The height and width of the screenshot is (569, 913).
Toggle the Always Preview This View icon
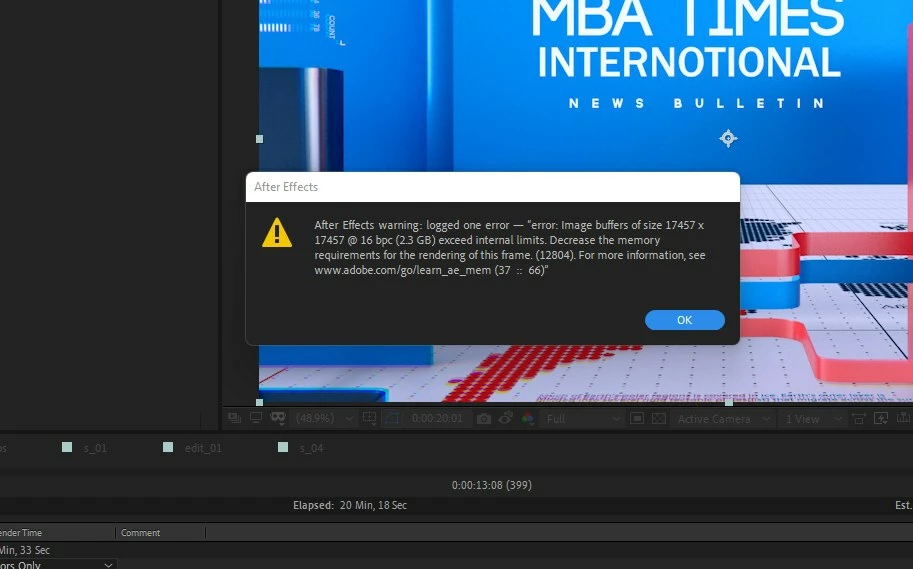235,418
